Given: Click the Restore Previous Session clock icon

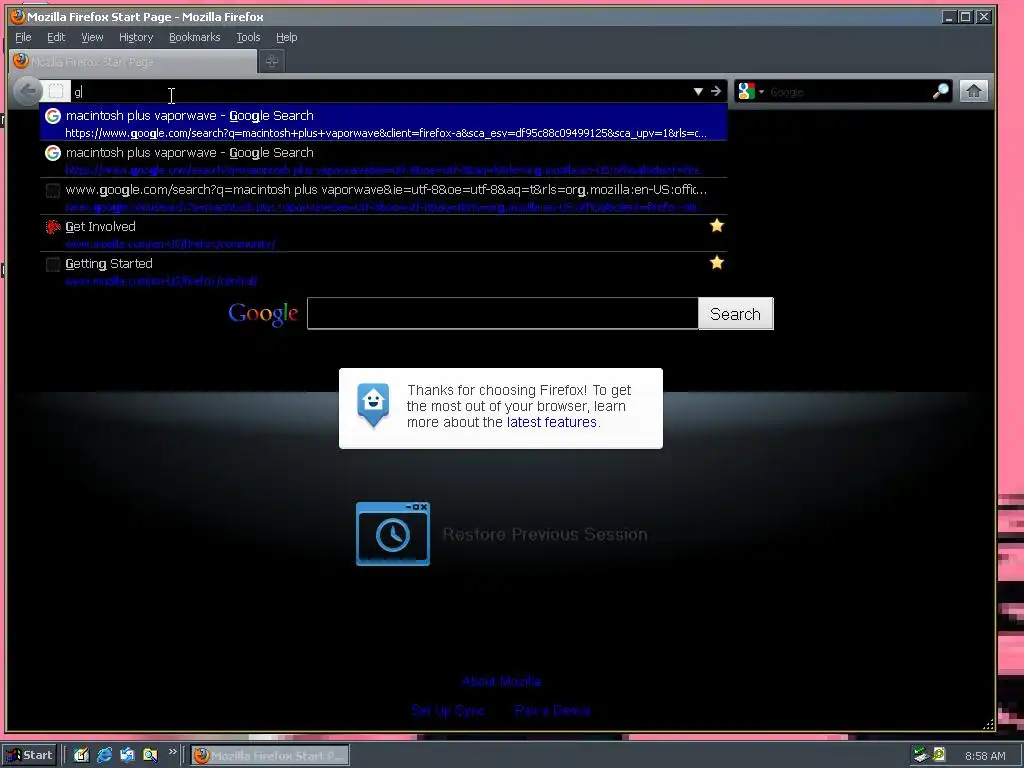Looking at the screenshot, I should tap(392, 534).
